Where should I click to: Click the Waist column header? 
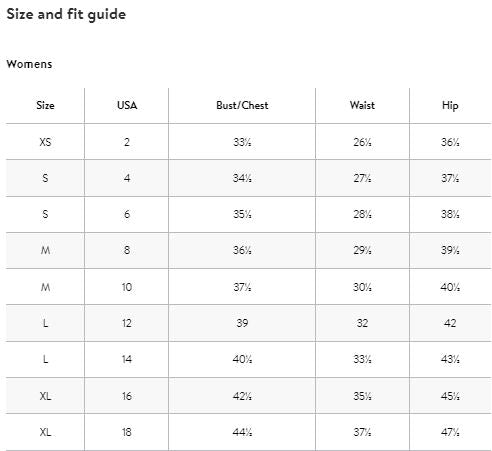[362, 106]
